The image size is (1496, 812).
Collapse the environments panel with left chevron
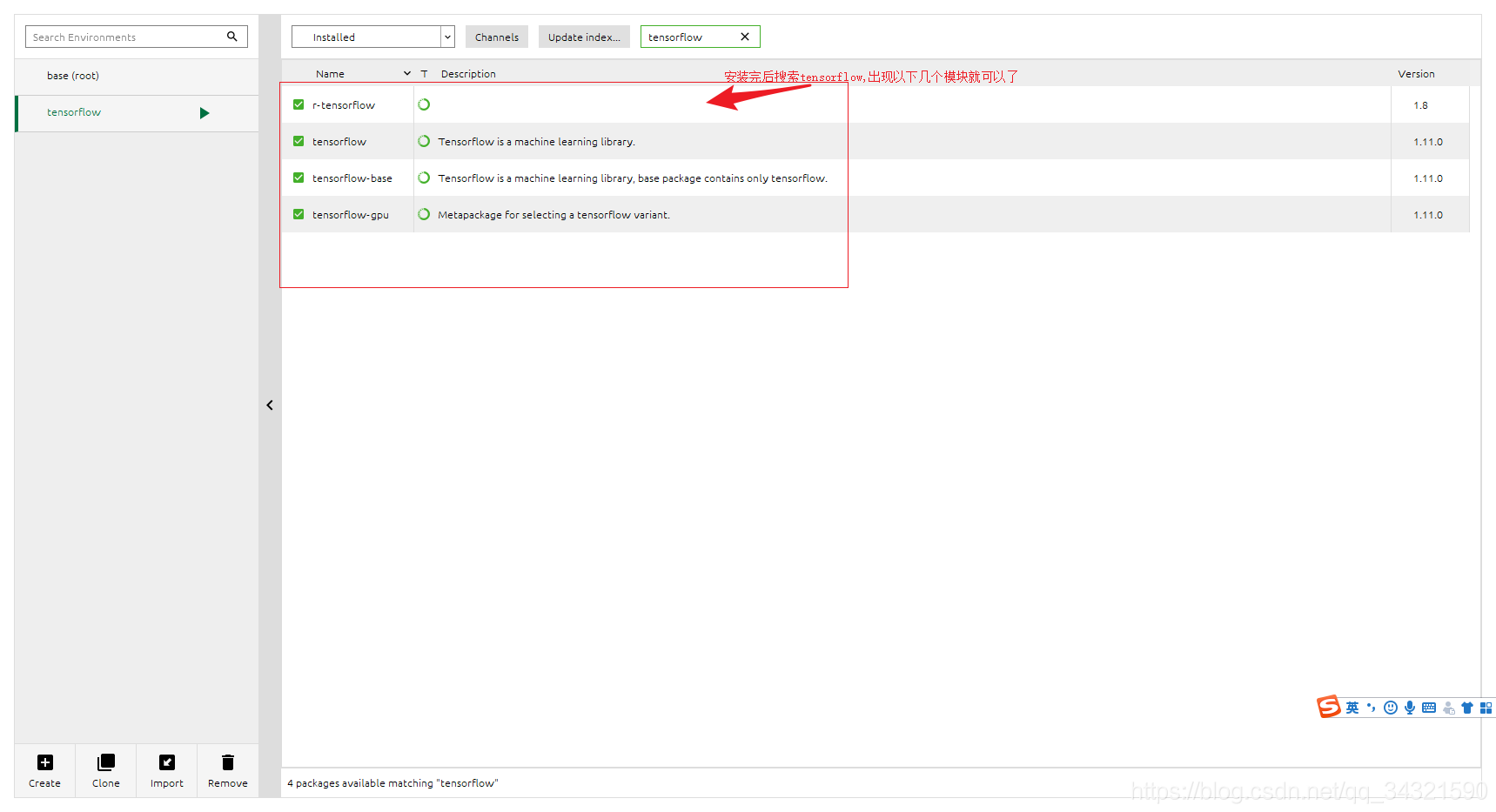(x=270, y=406)
